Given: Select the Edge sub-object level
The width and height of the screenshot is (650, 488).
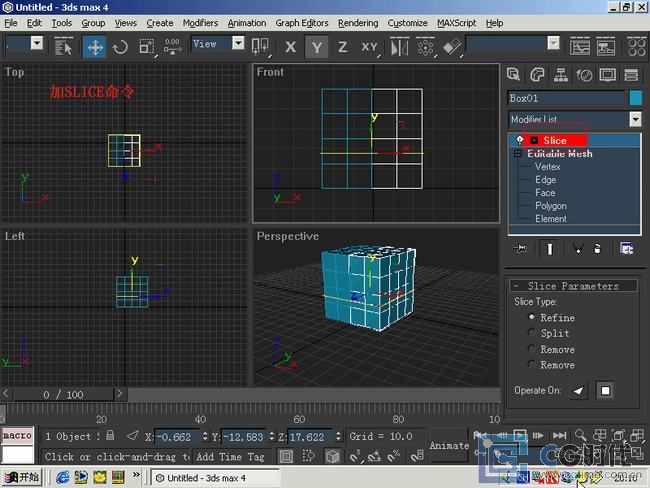Looking at the screenshot, I should 546,180.
